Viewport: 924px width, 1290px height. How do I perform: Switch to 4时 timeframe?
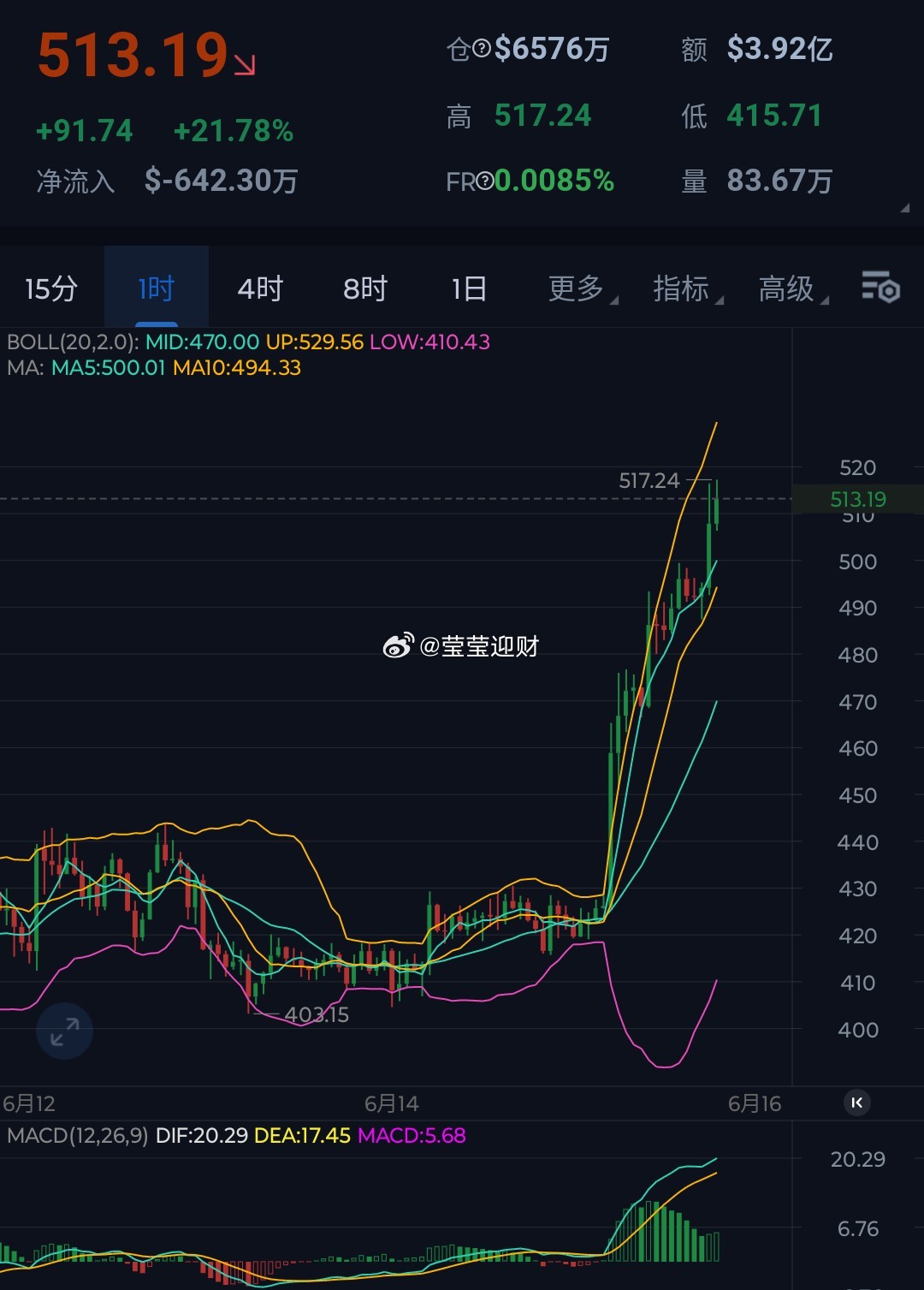[260, 288]
